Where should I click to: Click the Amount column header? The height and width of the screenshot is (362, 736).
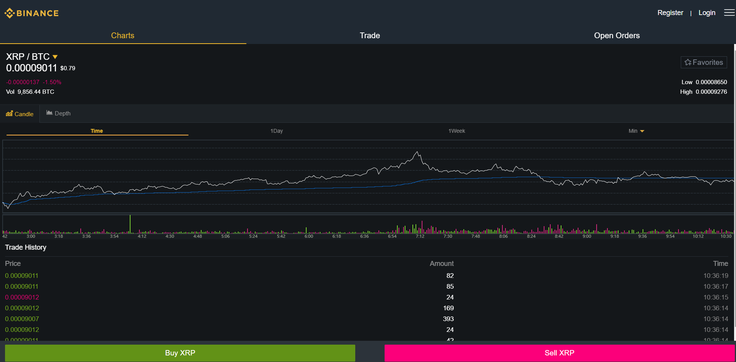442,263
